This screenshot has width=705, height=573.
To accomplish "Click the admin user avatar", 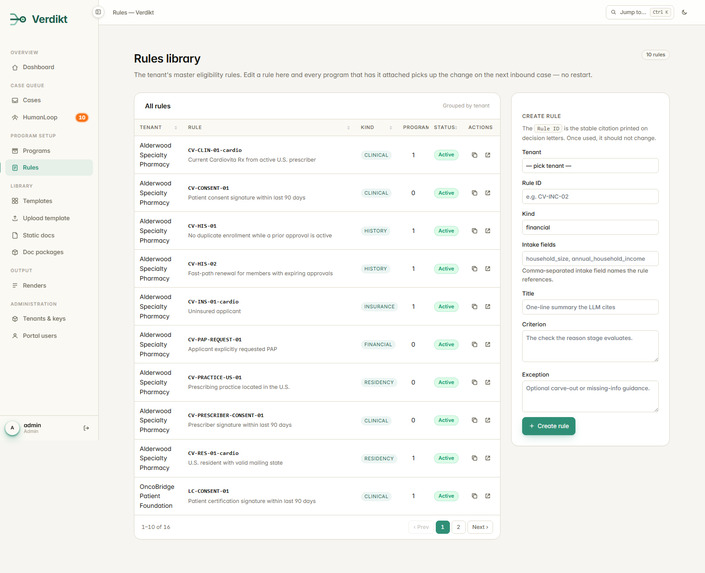I will coord(13,428).
